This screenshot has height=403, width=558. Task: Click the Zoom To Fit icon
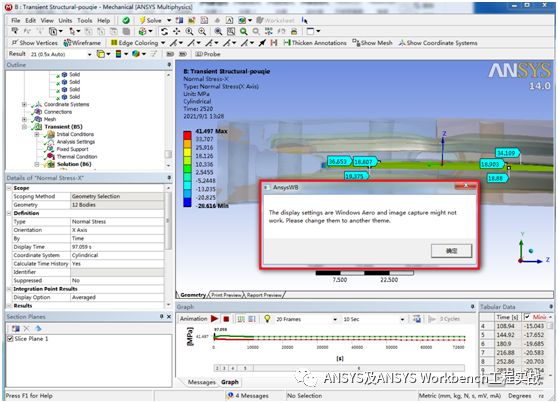pyautogui.click(x=218, y=31)
